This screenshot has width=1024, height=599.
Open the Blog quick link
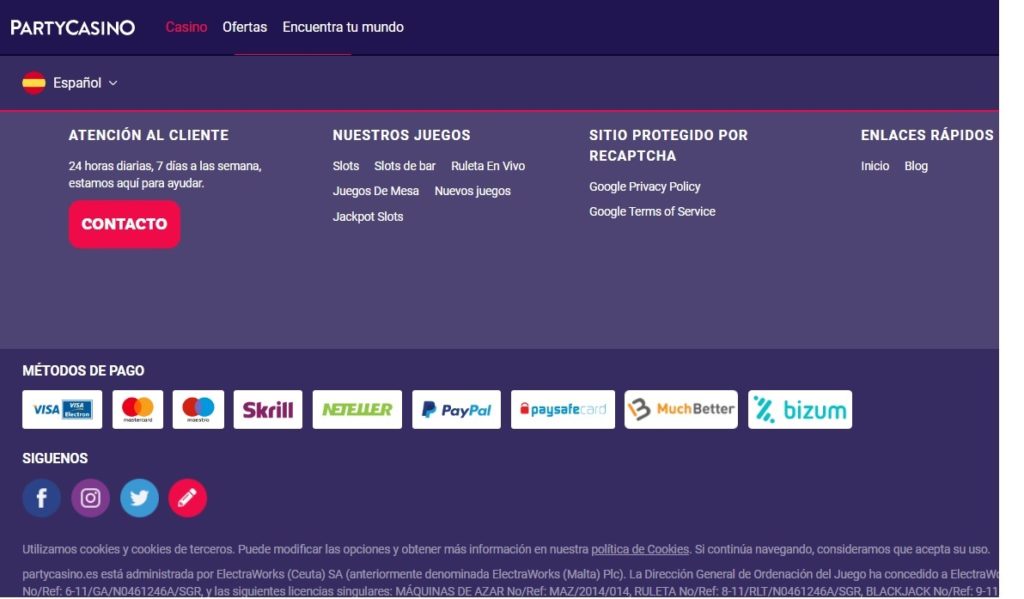pyautogui.click(x=916, y=166)
